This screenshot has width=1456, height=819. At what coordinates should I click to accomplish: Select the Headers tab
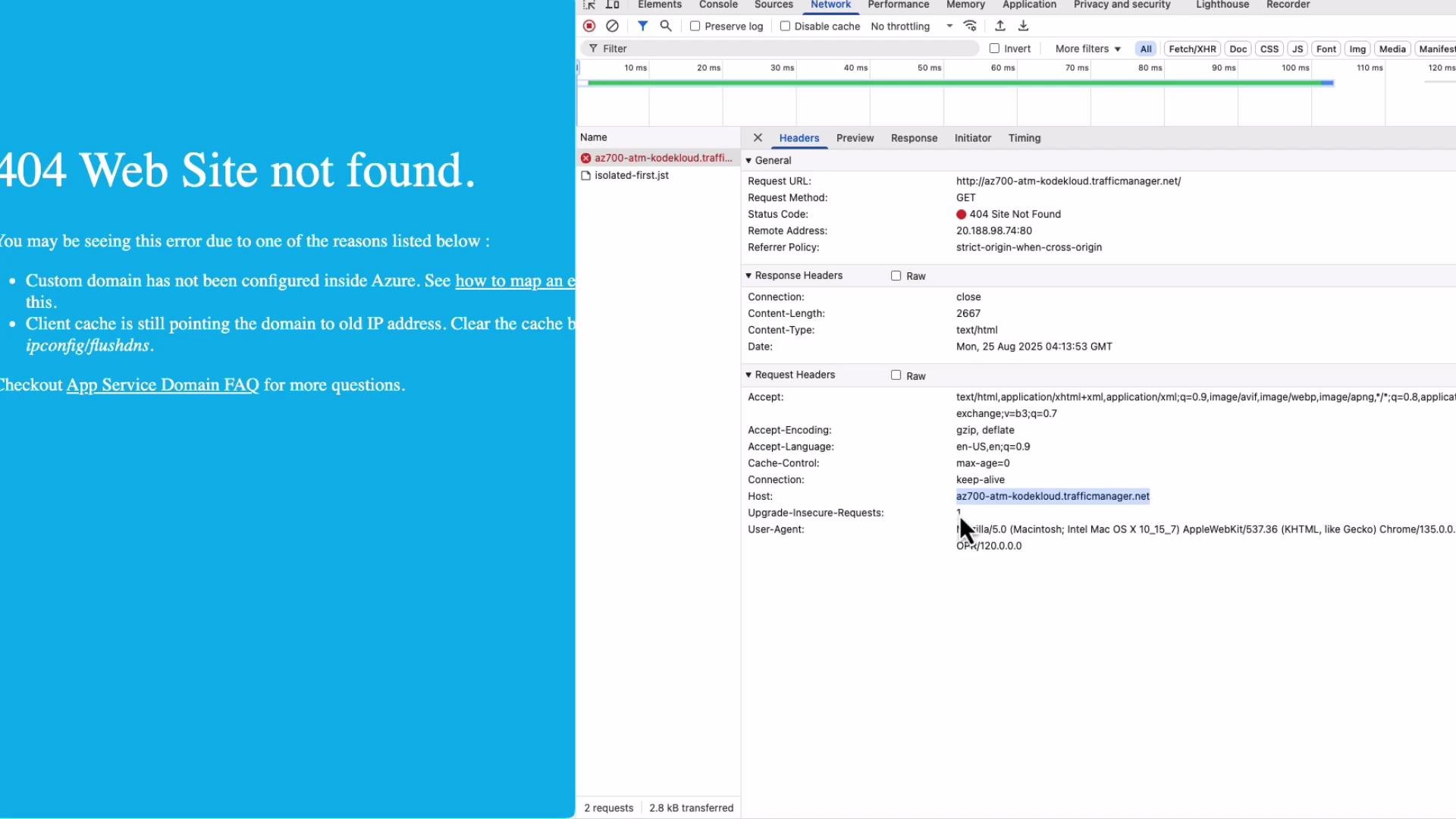tap(799, 138)
